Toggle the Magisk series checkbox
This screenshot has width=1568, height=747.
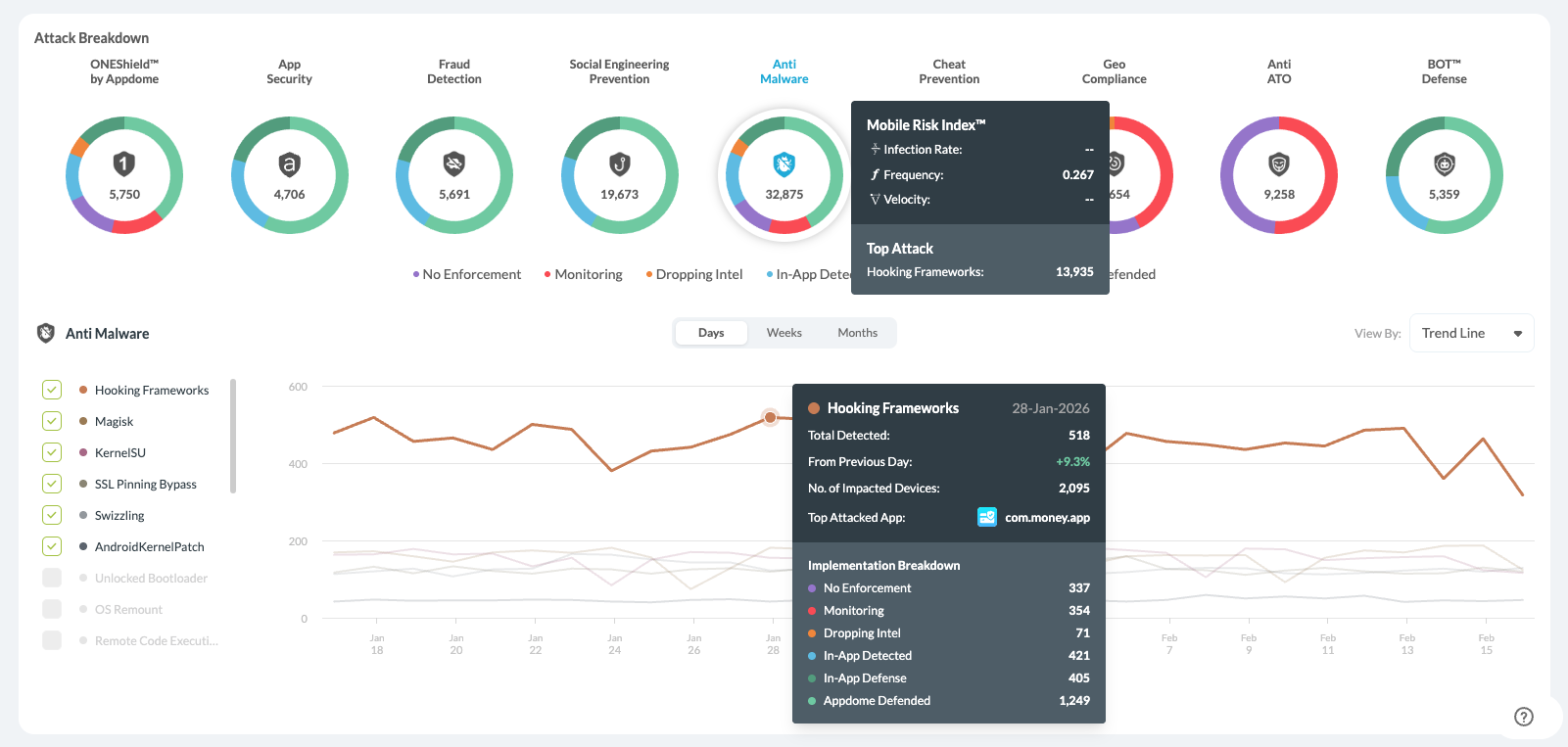(52, 421)
